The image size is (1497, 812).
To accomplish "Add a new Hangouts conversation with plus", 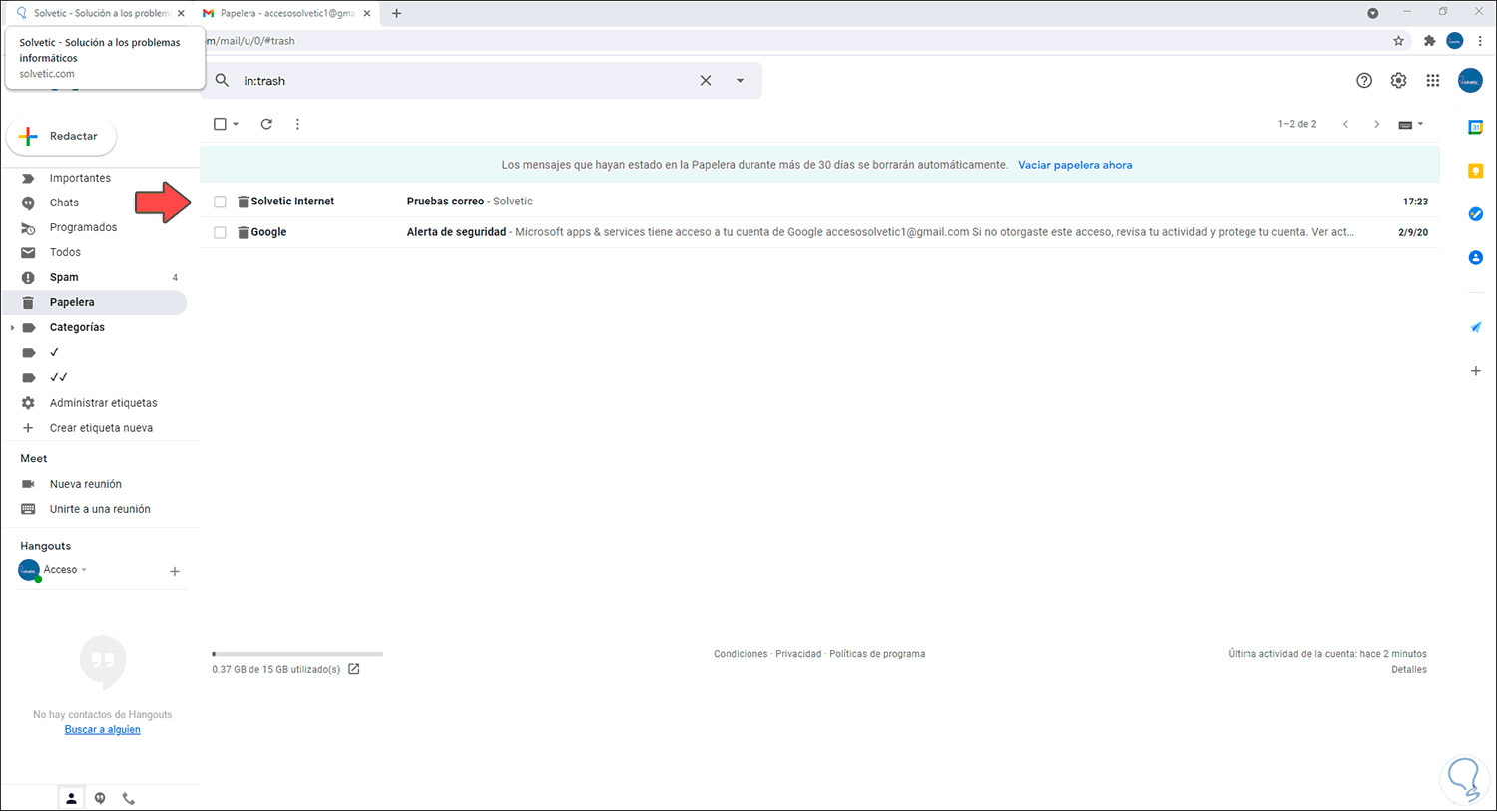I will [175, 571].
